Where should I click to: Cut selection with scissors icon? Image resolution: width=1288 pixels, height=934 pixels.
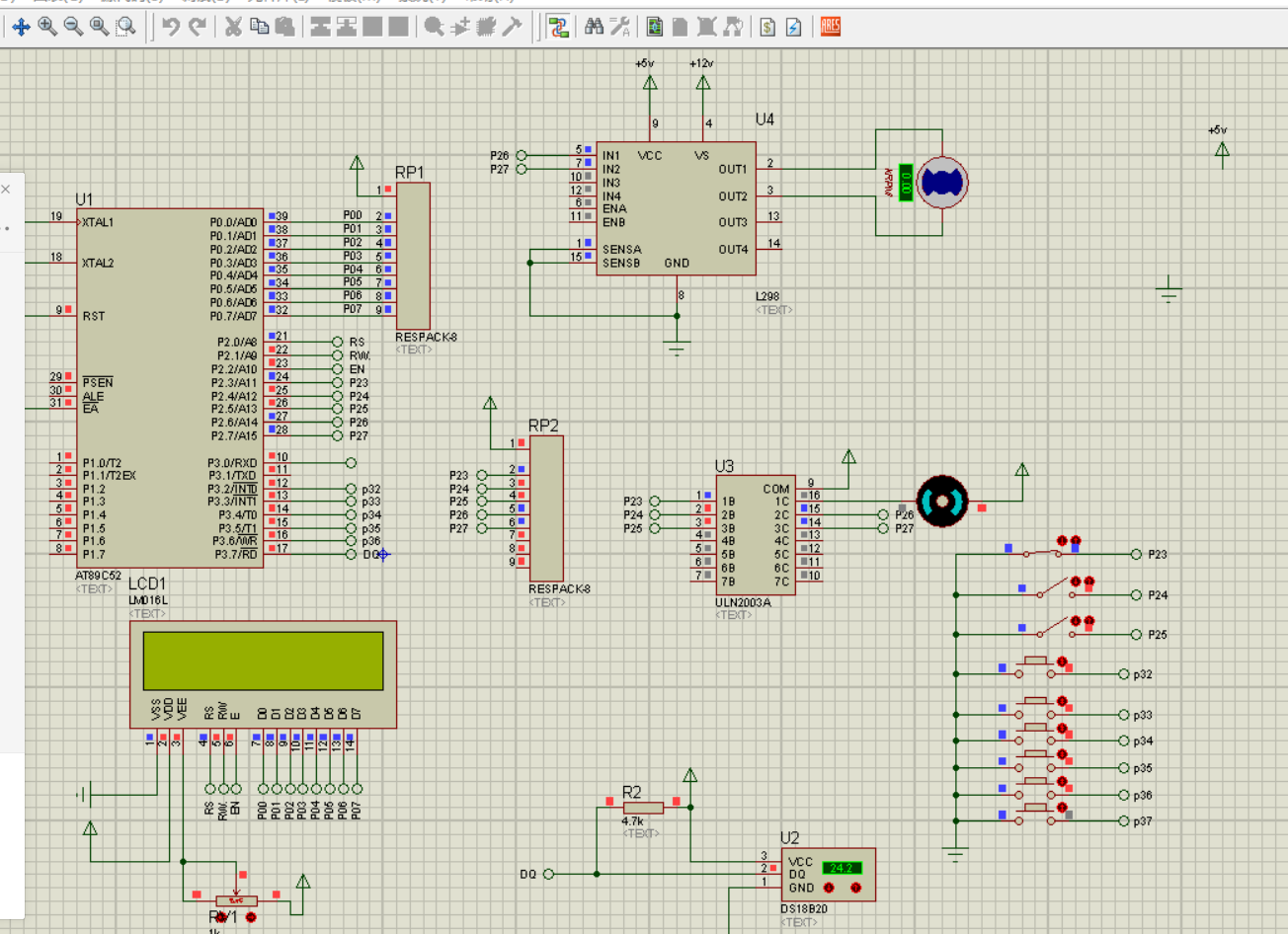pyautogui.click(x=233, y=27)
